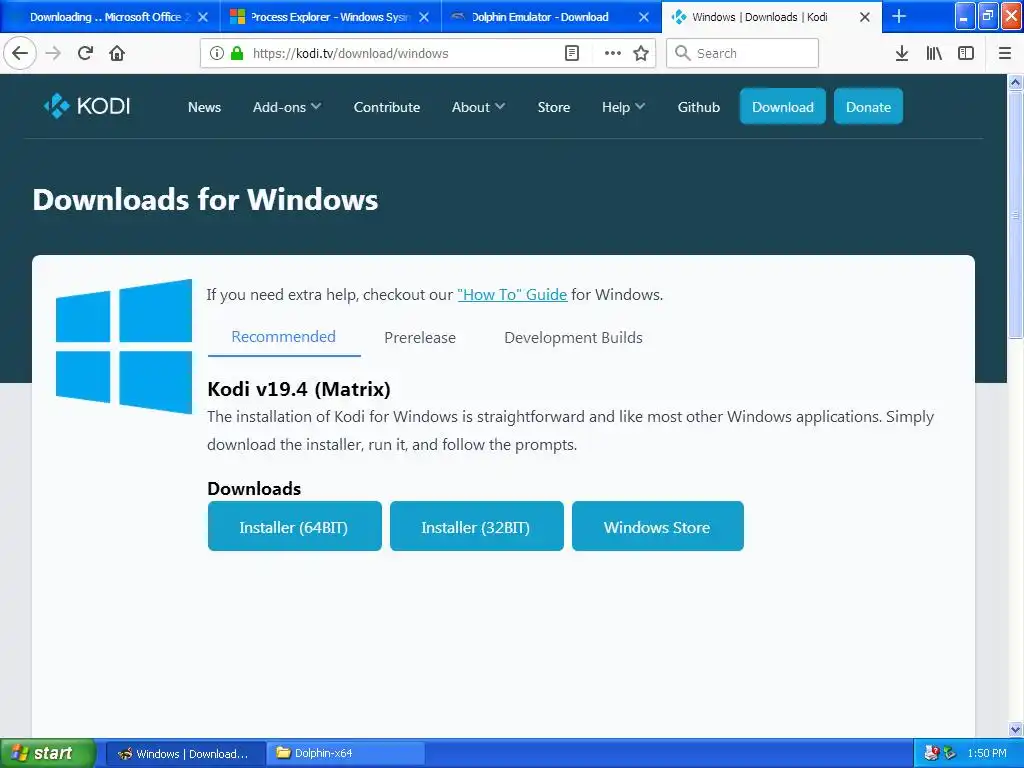Click the Donate button

click(x=868, y=106)
